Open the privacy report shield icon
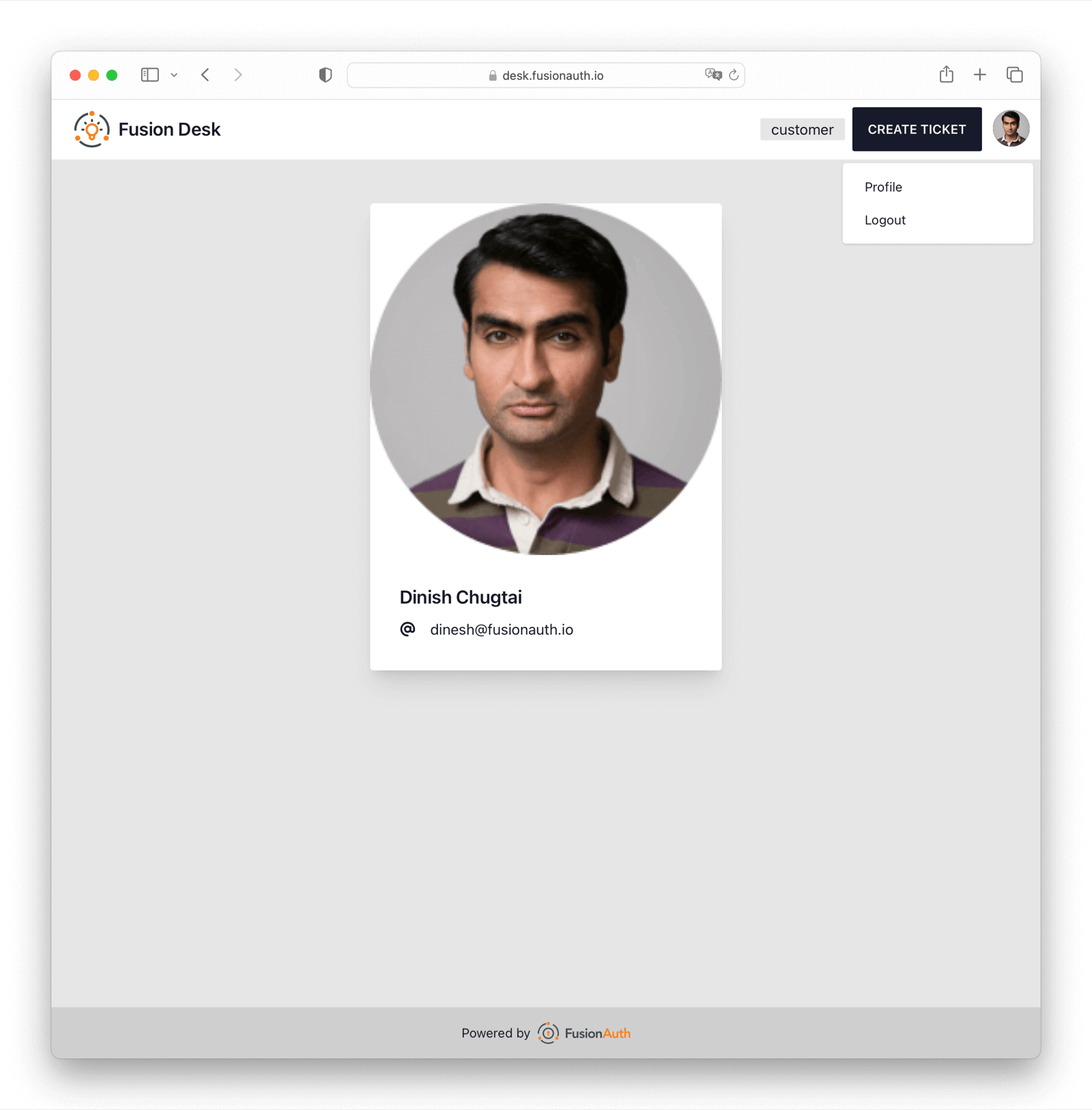1092x1110 pixels. [326, 75]
